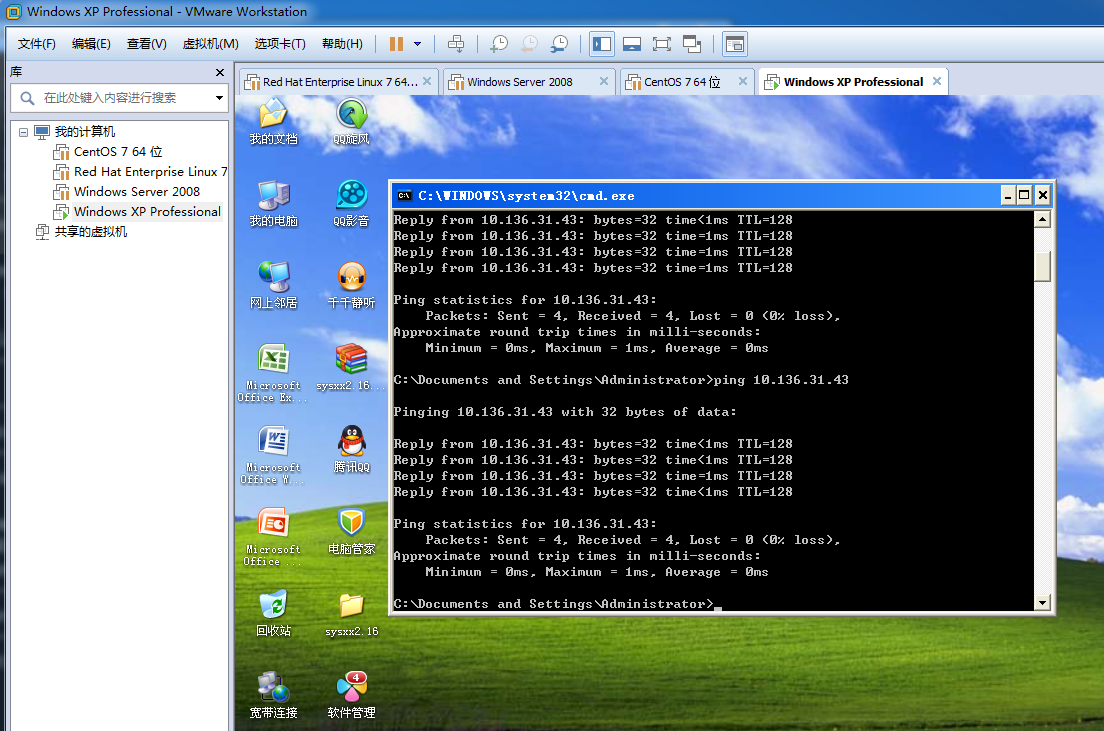Click the Microsoft Office Excel desktop icon
Viewport: 1104px width, 731px height.
[x=273, y=372]
